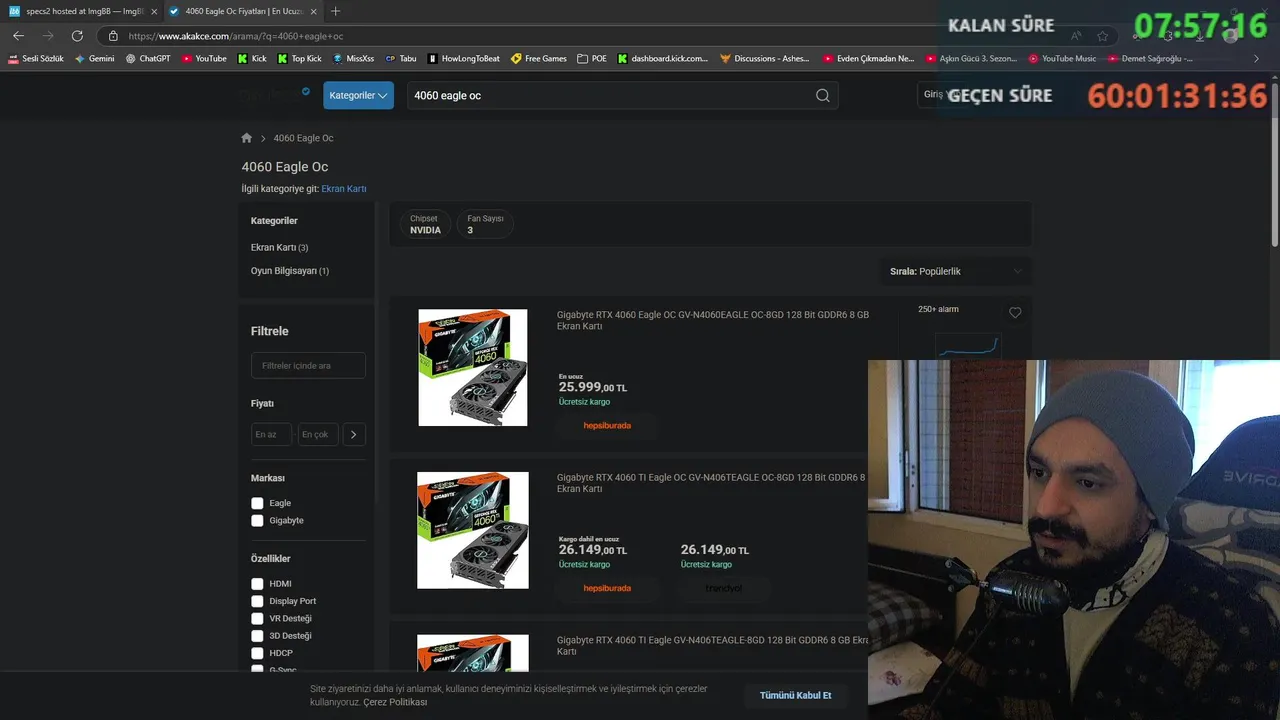Accept all cookies with Tümünü Kabul Et
This screenshot has width=1280, height=720.
[795, 695]
